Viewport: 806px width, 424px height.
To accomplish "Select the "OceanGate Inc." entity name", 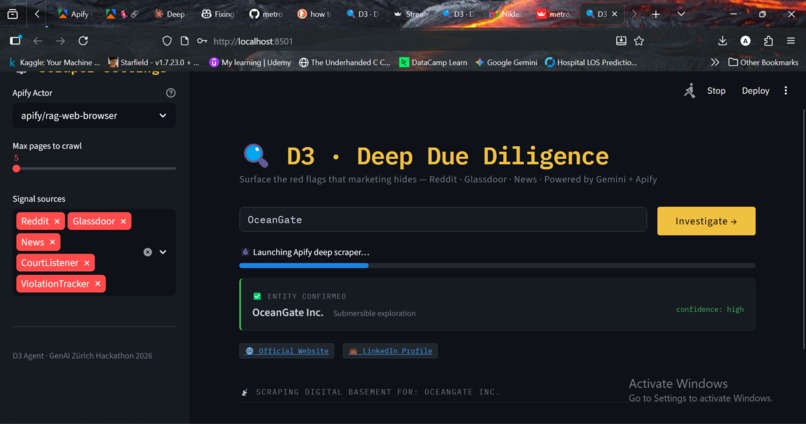I will tap(288, 312).
